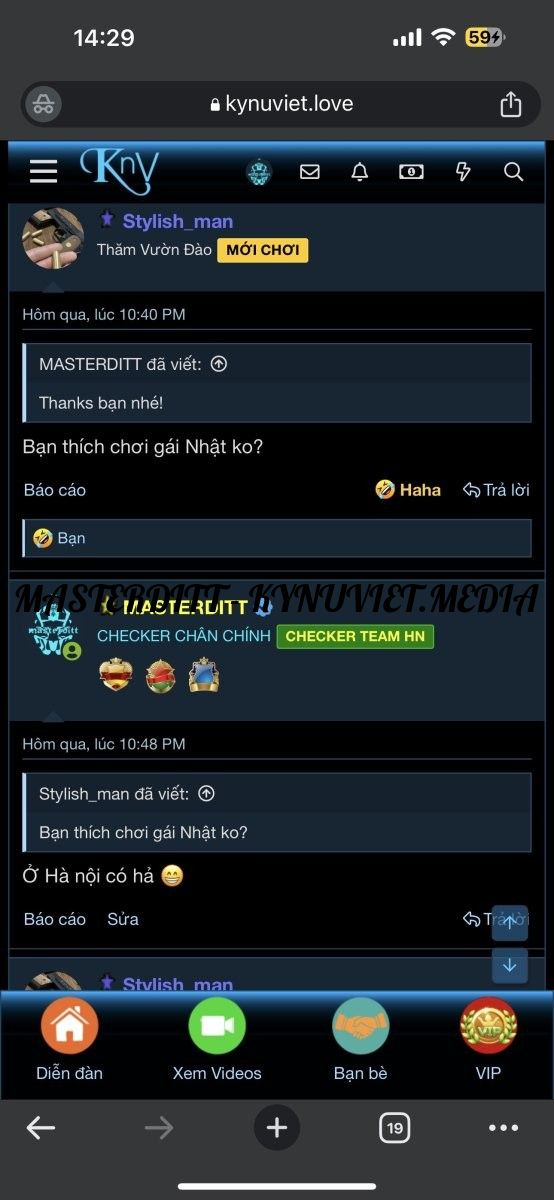Tap the kynuviet.love address field
Screen dimensions: 554x1200
(x=277, y=104)
